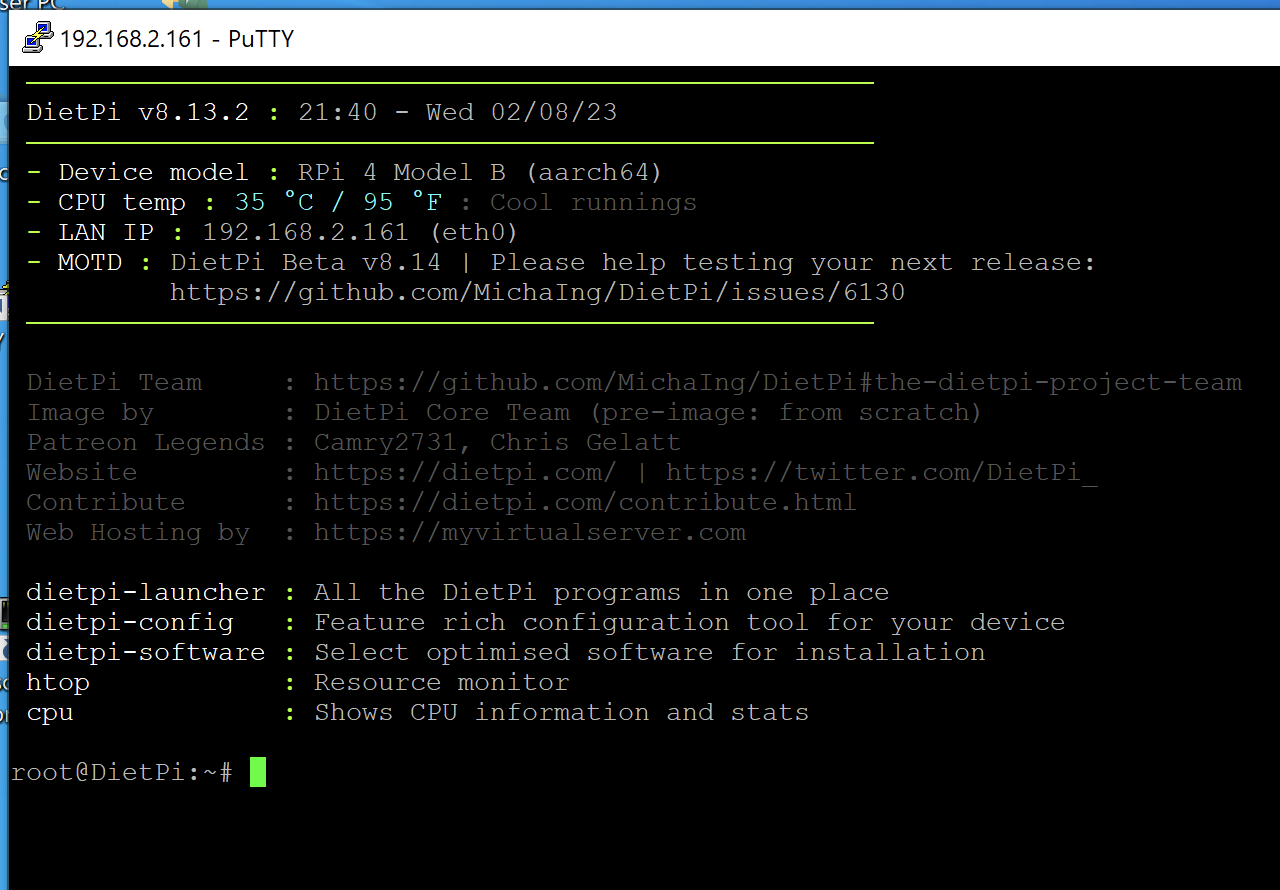The height and width of the screenshot is (890, 1280).
Task: Click the root@DietPi shell prompt
Action: [121, 772]
